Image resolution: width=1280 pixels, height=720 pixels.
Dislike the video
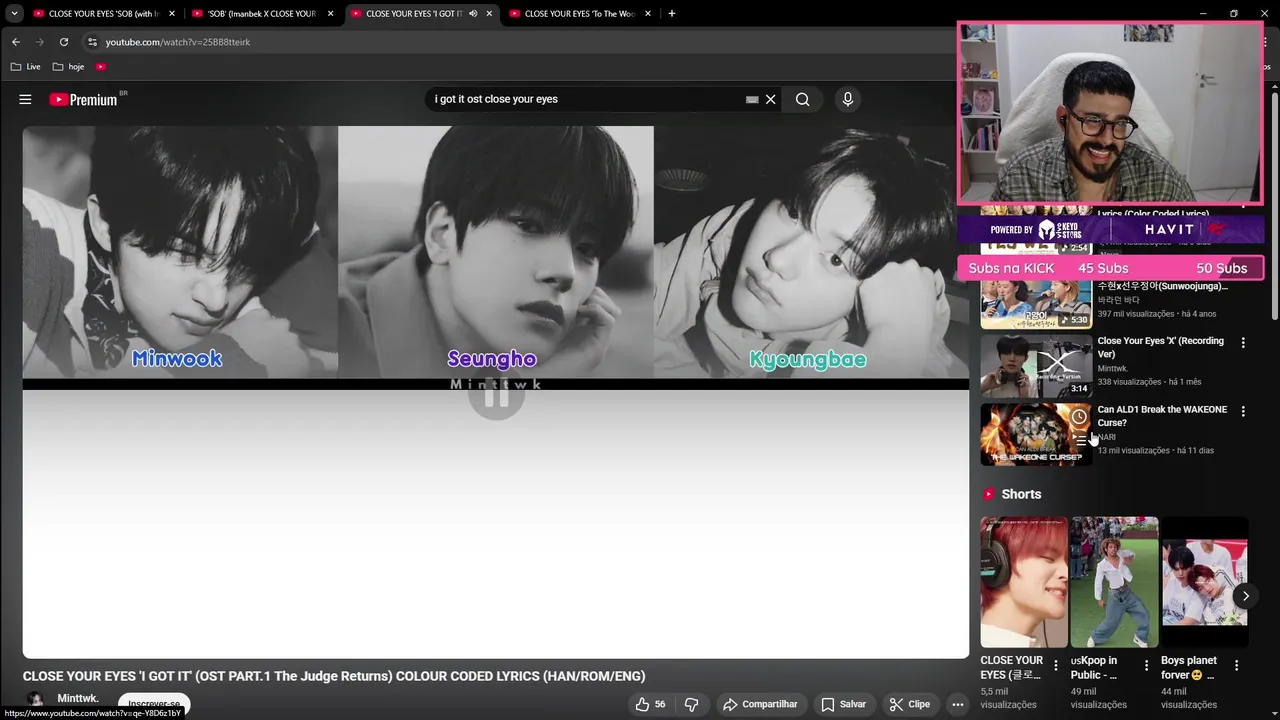[x=691, y=704]
